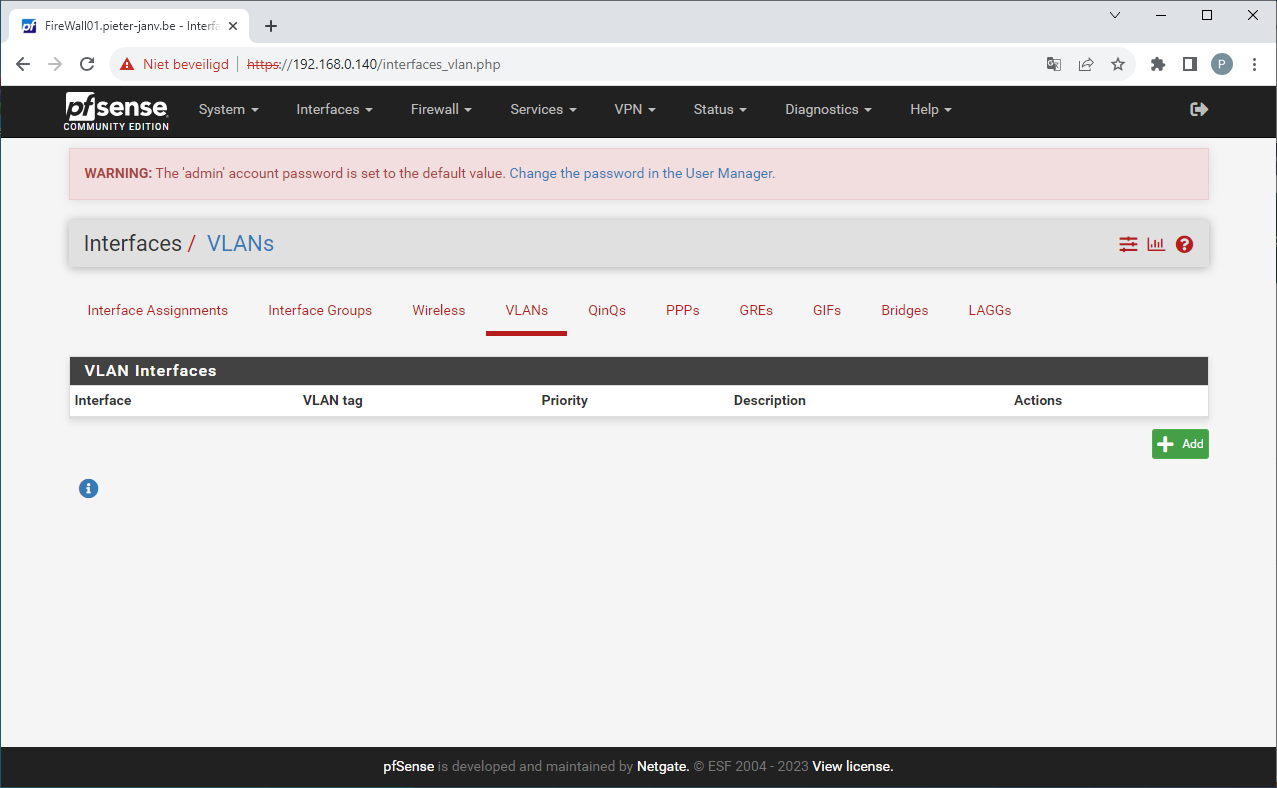1277x788 pixels.
Task: Log out using the navbar exit icon
Action: click(1198, 109)
